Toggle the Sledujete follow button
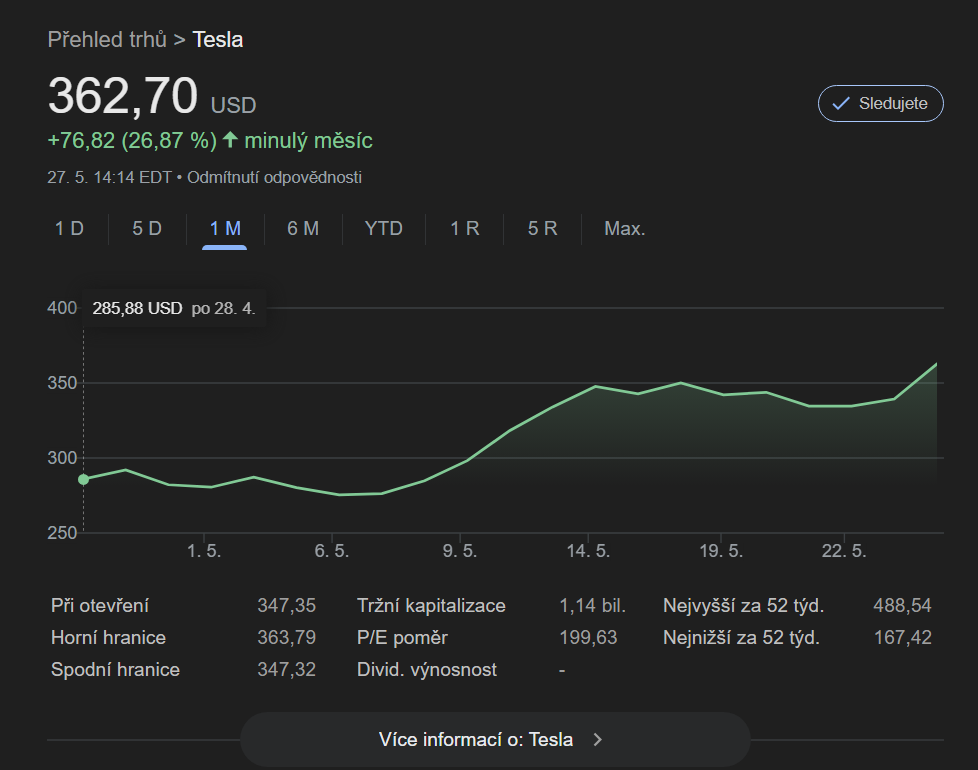978x770 pixels. [880, 103]
